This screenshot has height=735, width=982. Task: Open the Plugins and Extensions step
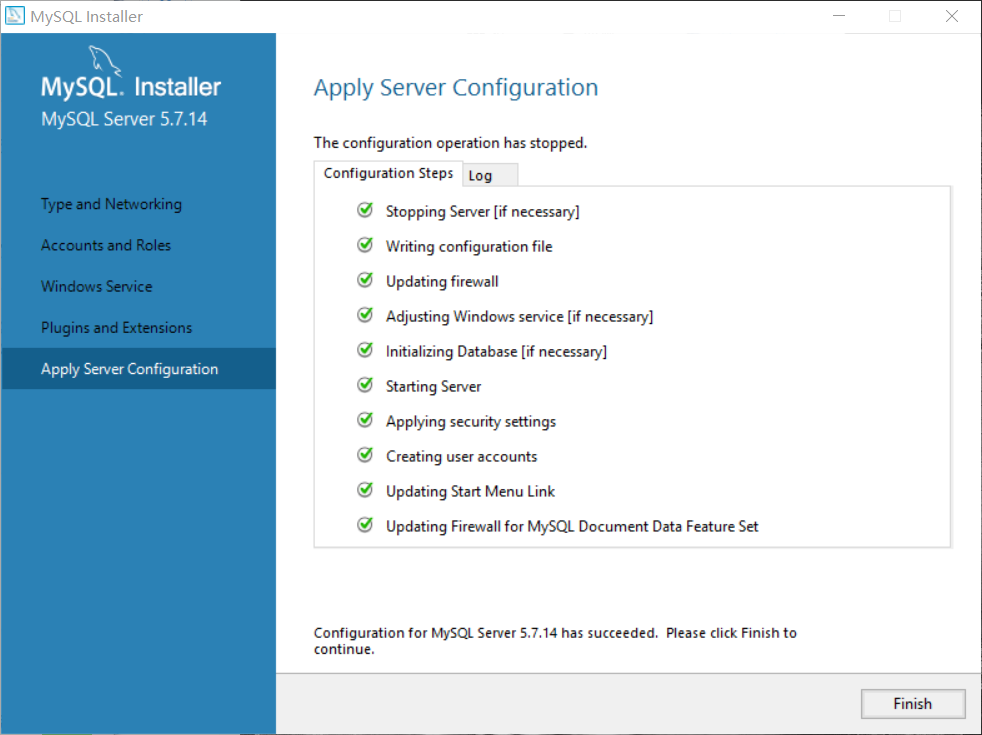(x=116, y=327)
